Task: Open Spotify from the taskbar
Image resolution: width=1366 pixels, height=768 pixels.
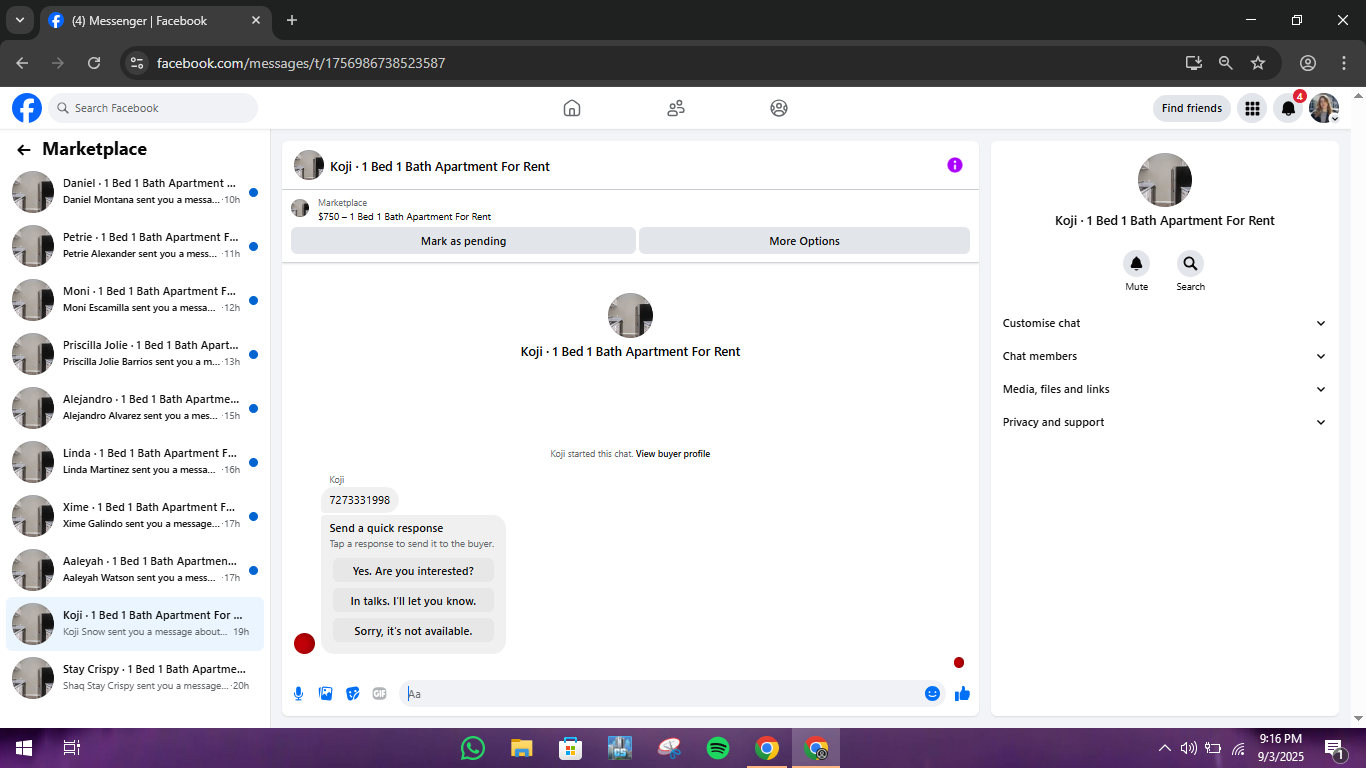Action: 718,748
